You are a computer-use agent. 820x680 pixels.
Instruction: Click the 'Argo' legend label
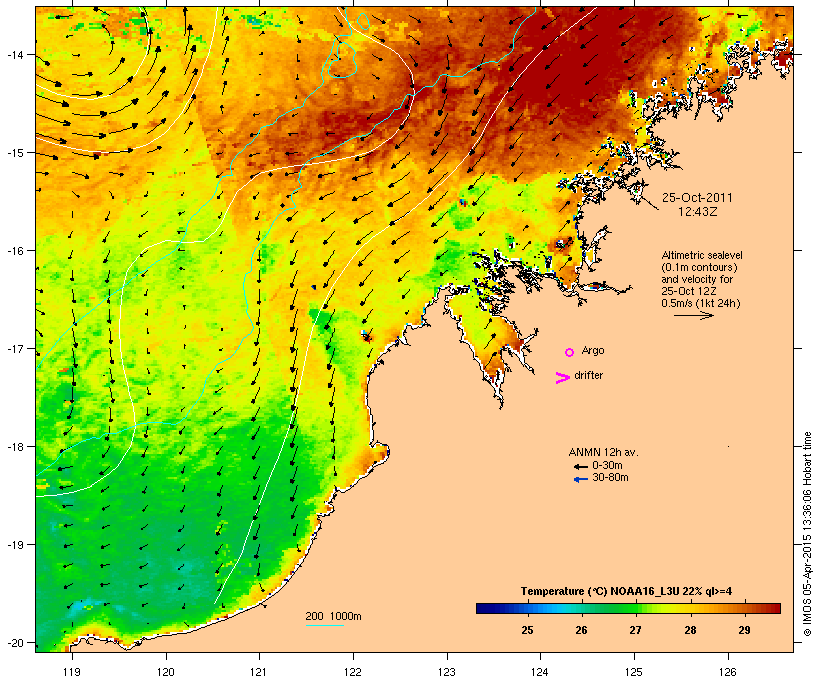pos(593,350)
